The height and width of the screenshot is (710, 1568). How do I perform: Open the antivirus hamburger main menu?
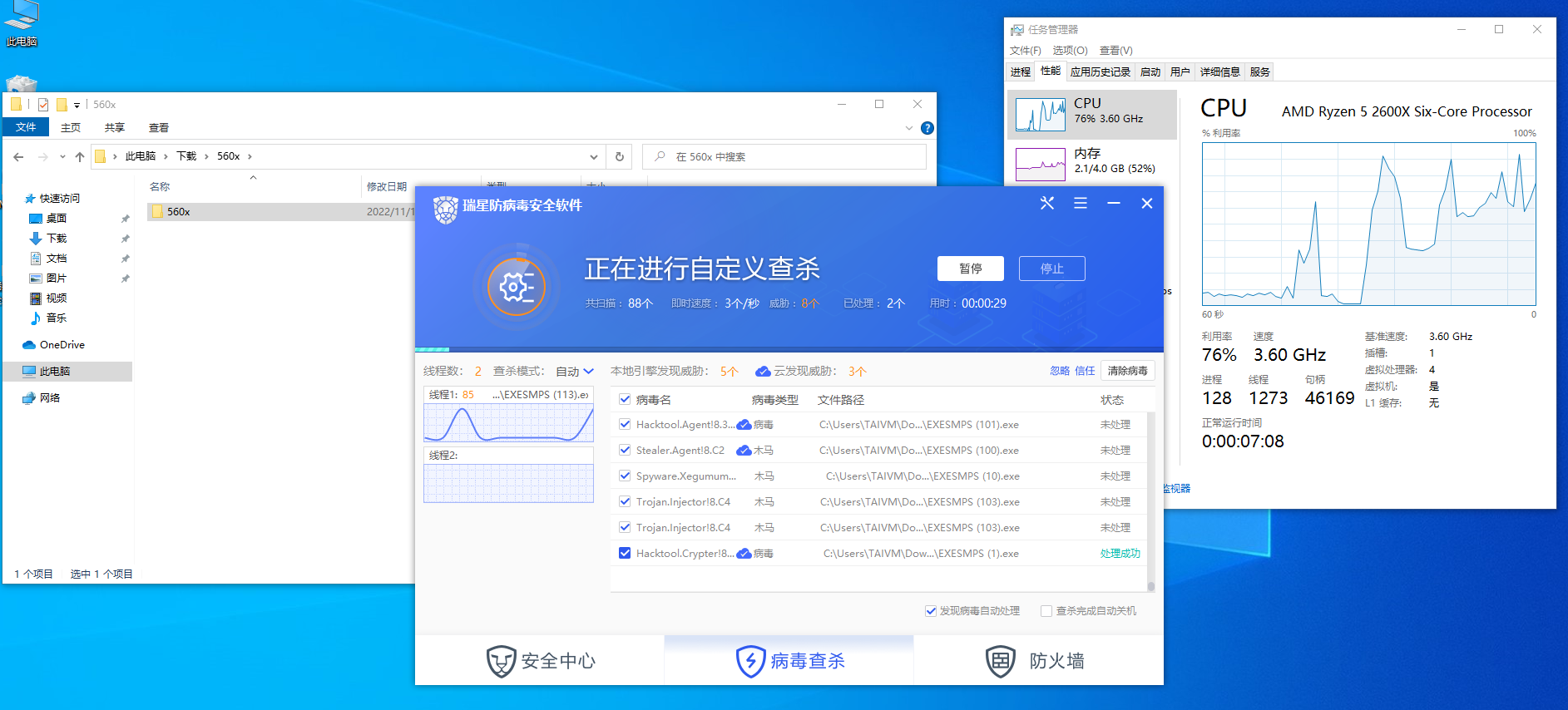(x=1081, y=203)
